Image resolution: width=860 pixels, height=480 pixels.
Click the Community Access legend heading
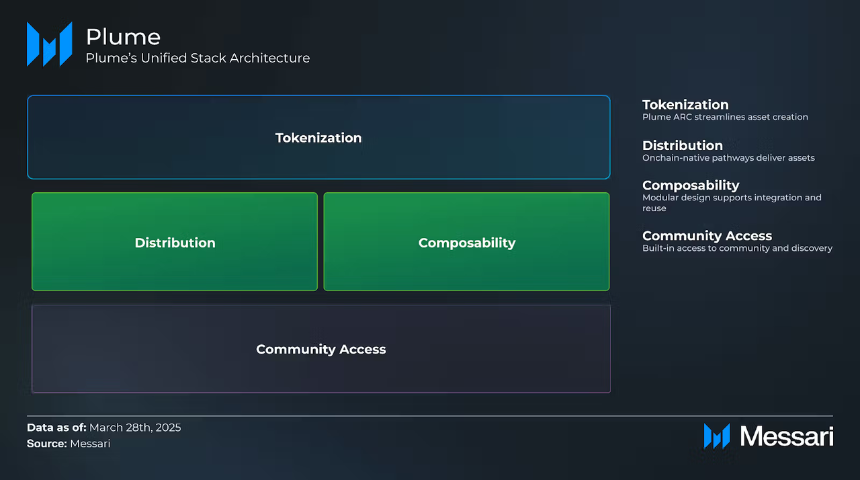pyautogui.click(x=707, y=236)
